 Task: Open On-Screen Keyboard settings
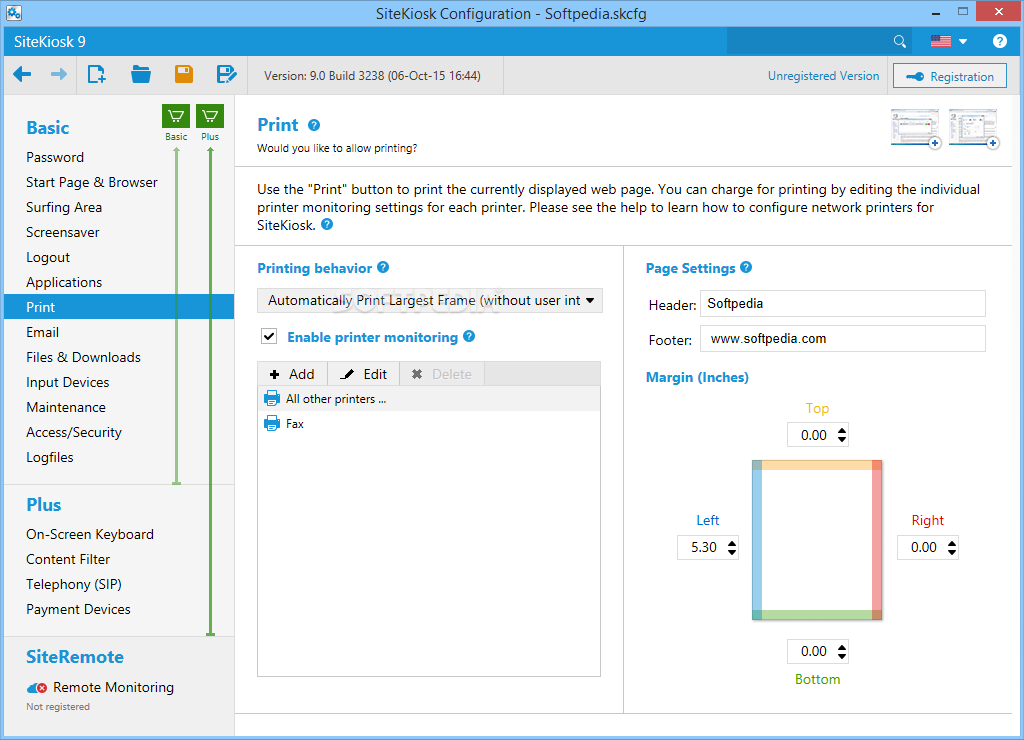tap(90, 534)
